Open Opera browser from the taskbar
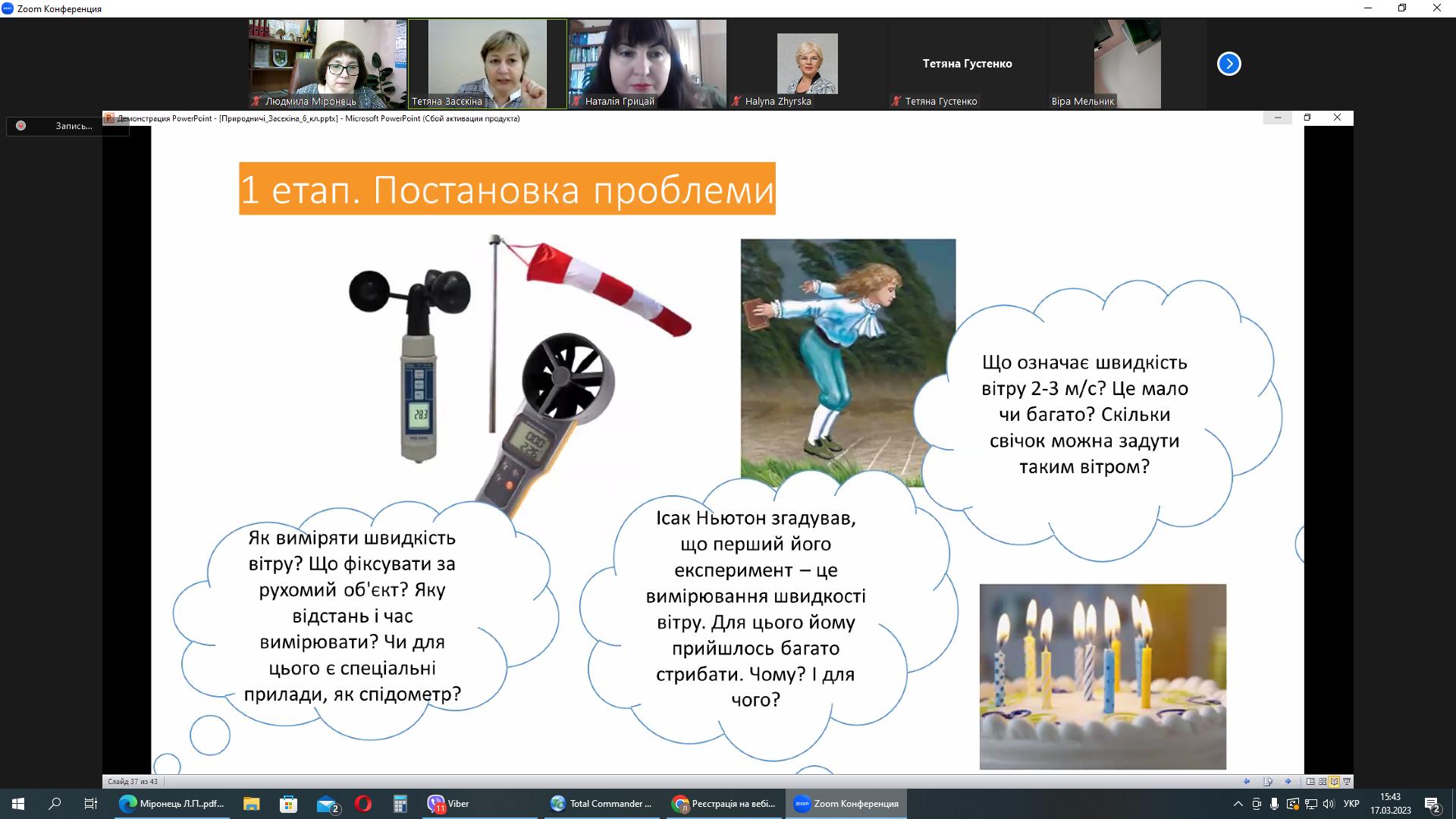 point(362,804)
